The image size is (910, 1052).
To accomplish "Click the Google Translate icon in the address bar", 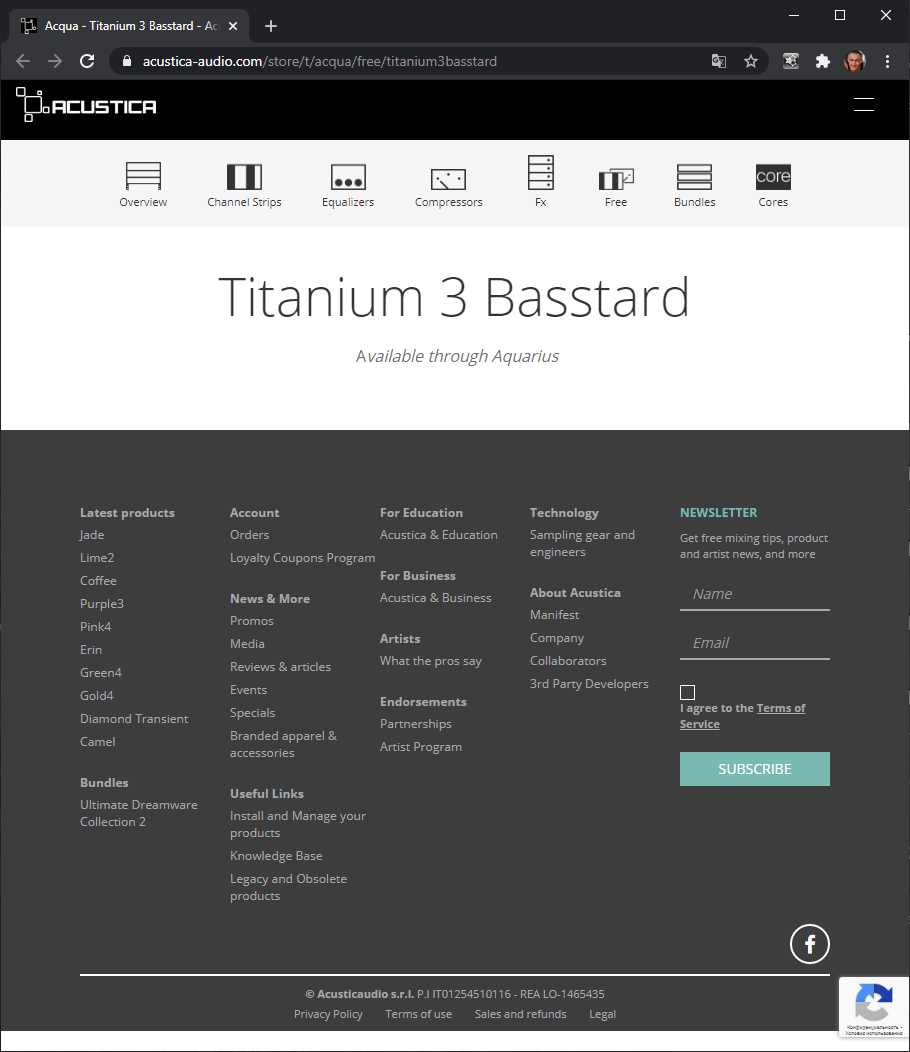I will [719, 61].
